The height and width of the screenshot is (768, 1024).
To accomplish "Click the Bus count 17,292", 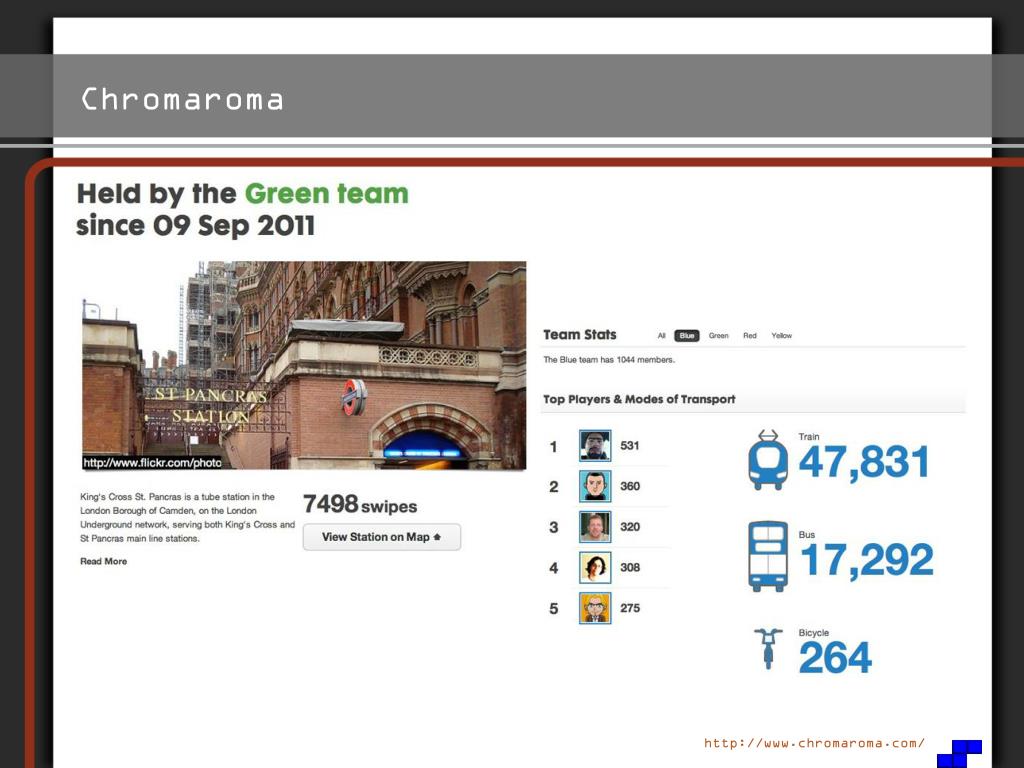I will tap(867, 560).
